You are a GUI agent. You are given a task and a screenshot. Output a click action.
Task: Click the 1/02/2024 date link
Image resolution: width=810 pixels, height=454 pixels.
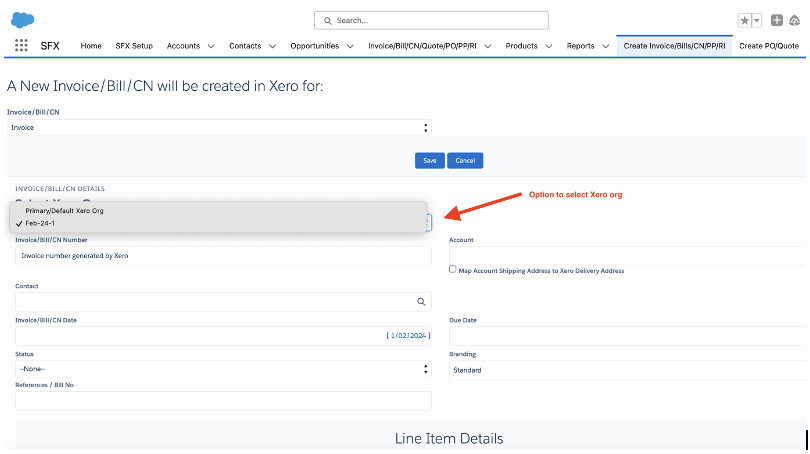[409, 336]
